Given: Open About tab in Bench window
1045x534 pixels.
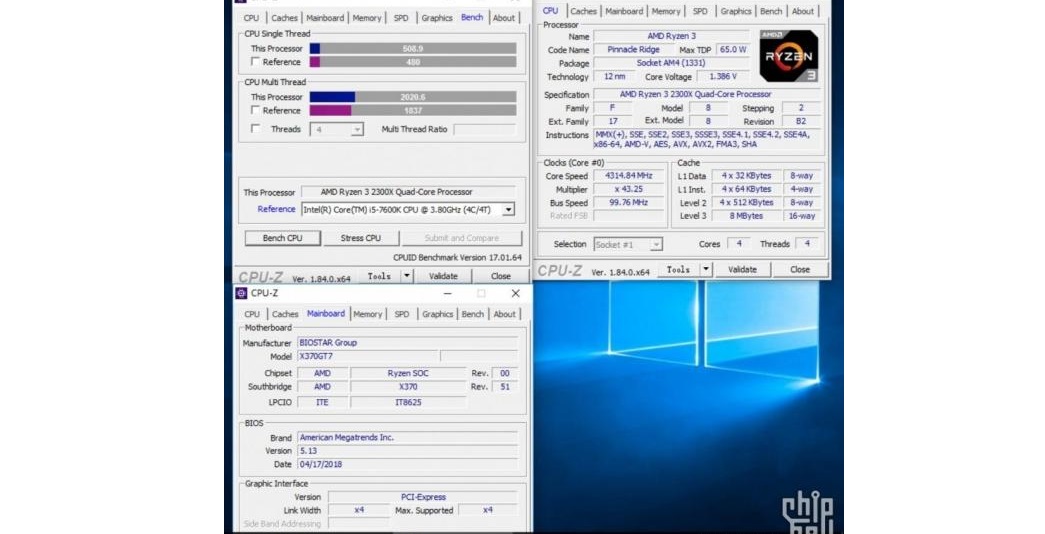Looking at the screenshot, I should pos(504,18).
